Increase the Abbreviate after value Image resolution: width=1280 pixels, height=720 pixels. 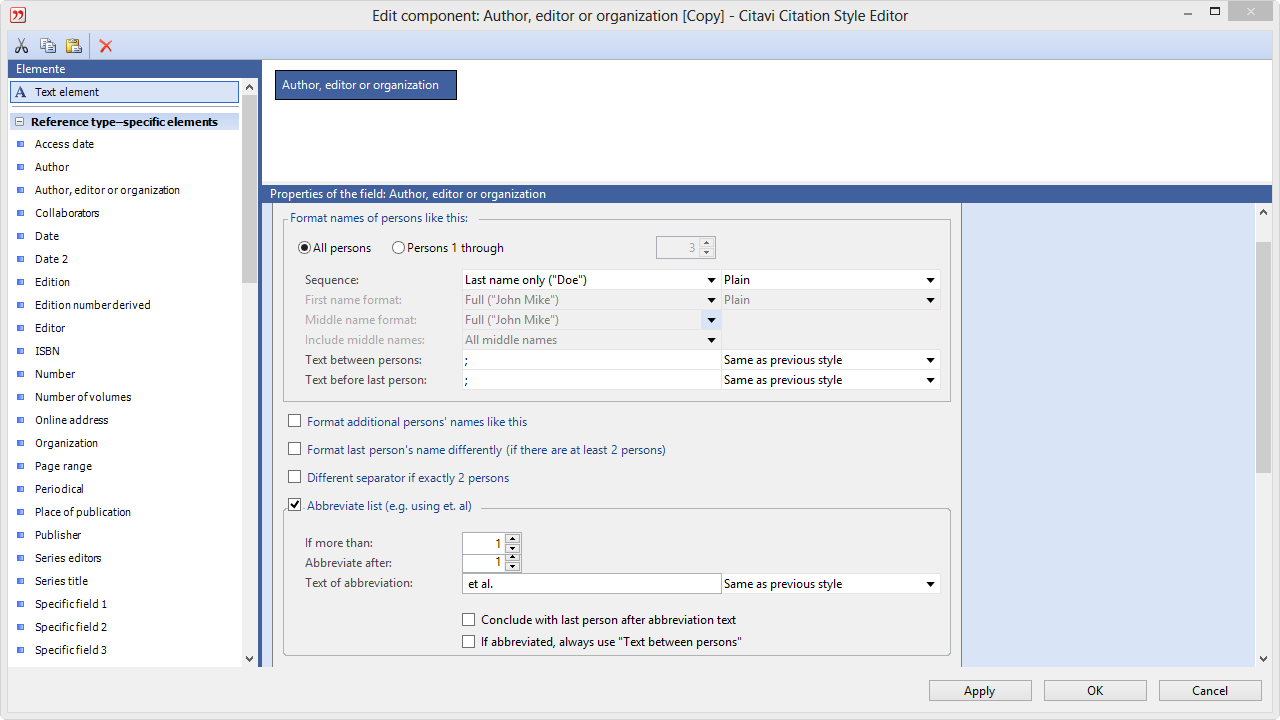tap(513, 558)
